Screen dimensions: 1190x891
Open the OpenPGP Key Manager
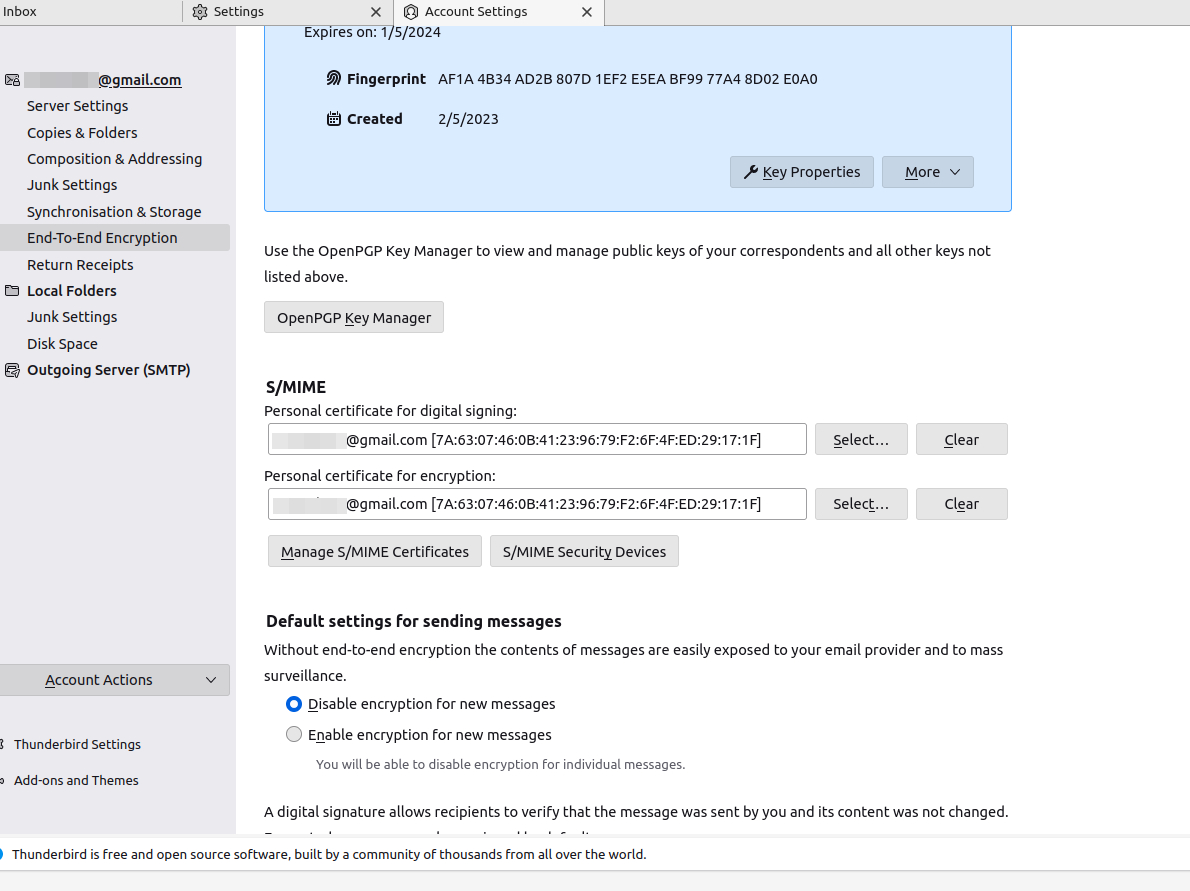point(354,317)
